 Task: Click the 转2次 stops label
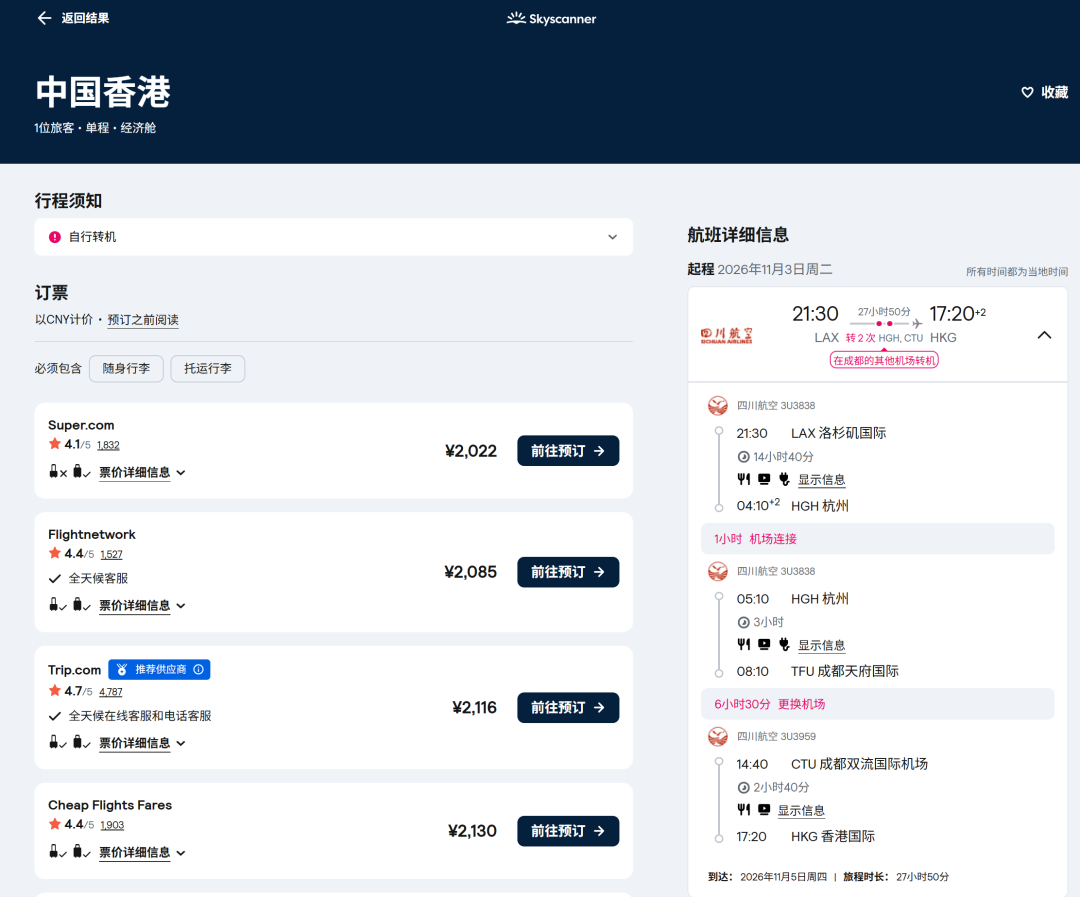tap(860, 338)
